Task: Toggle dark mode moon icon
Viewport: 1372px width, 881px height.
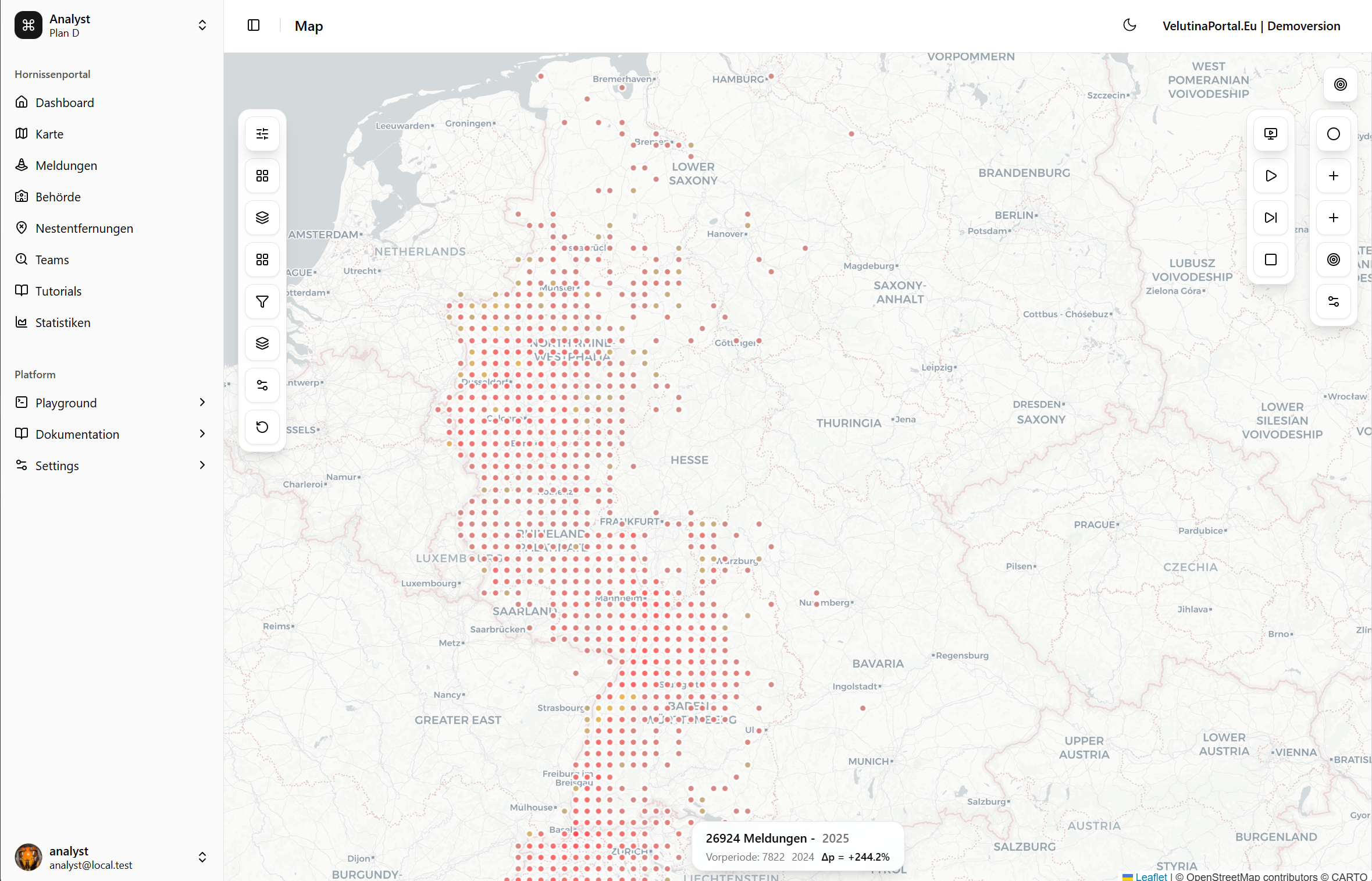Action: [x=1129, y=26]
